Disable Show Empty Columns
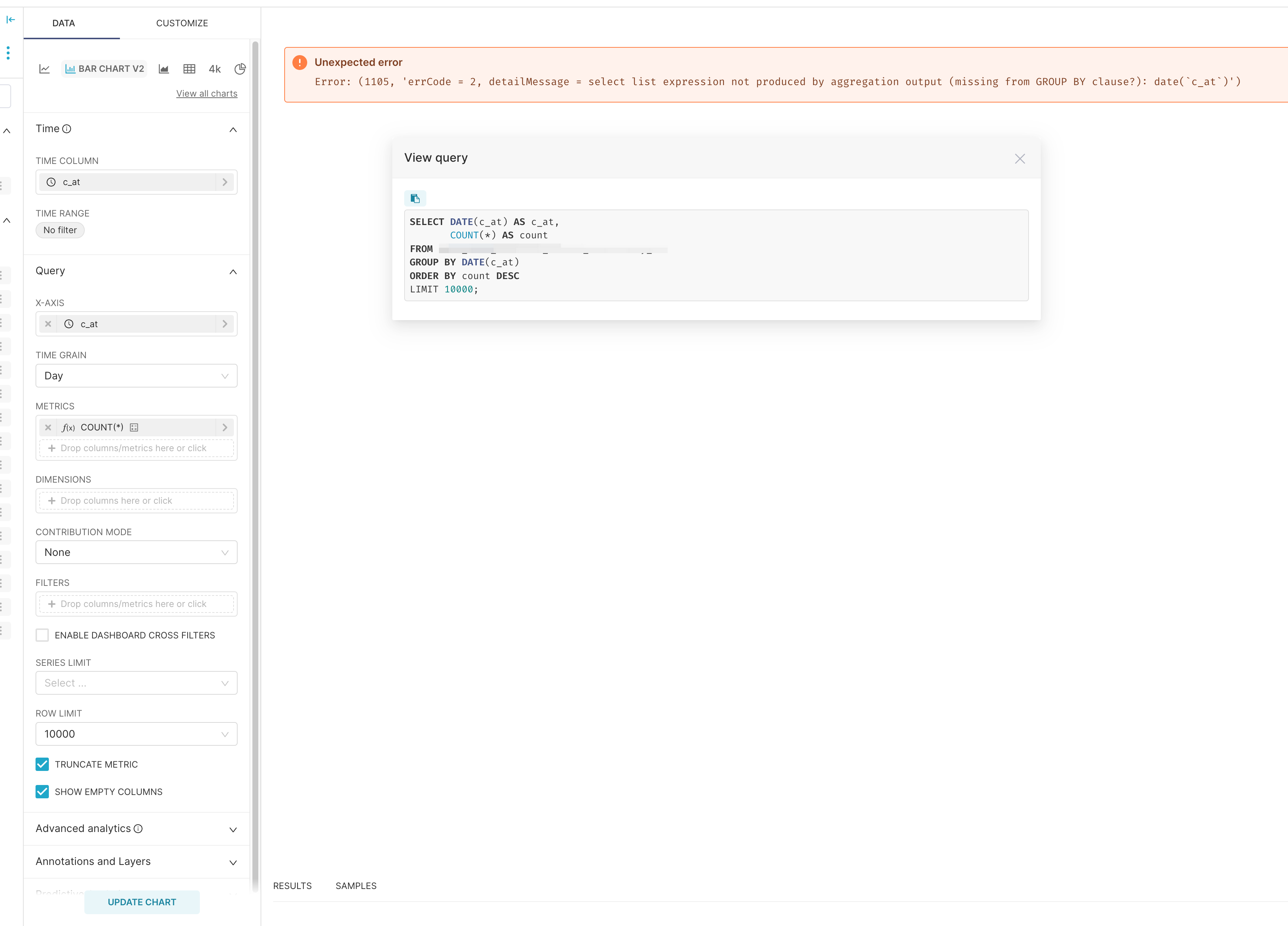 [x=42, y=791]
